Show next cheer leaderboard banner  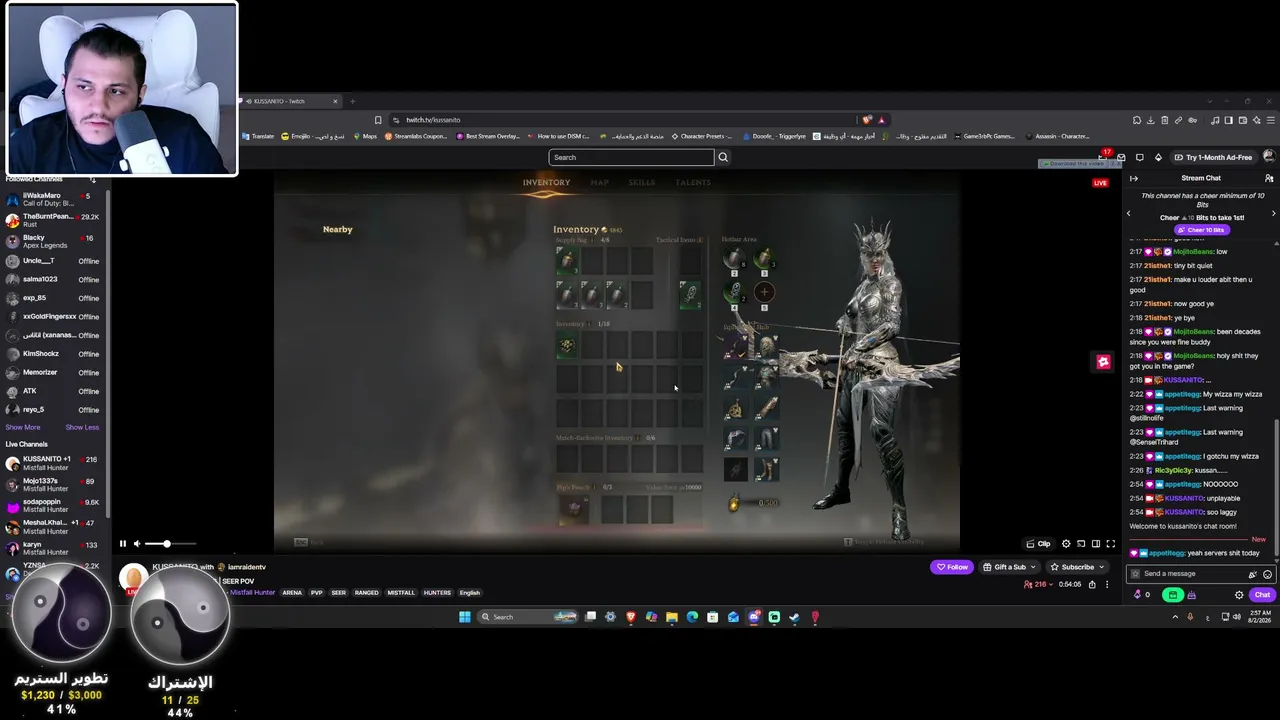point(1273,214)
